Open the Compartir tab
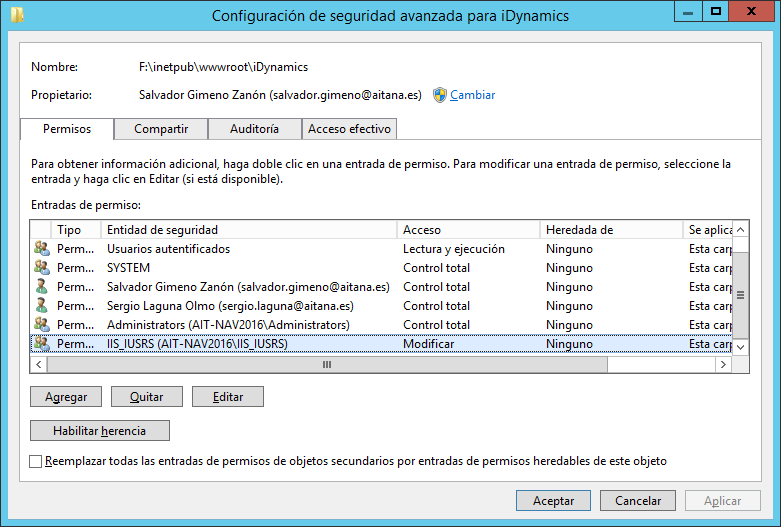This screenshot has height=527, width=781. click(161, 129)
